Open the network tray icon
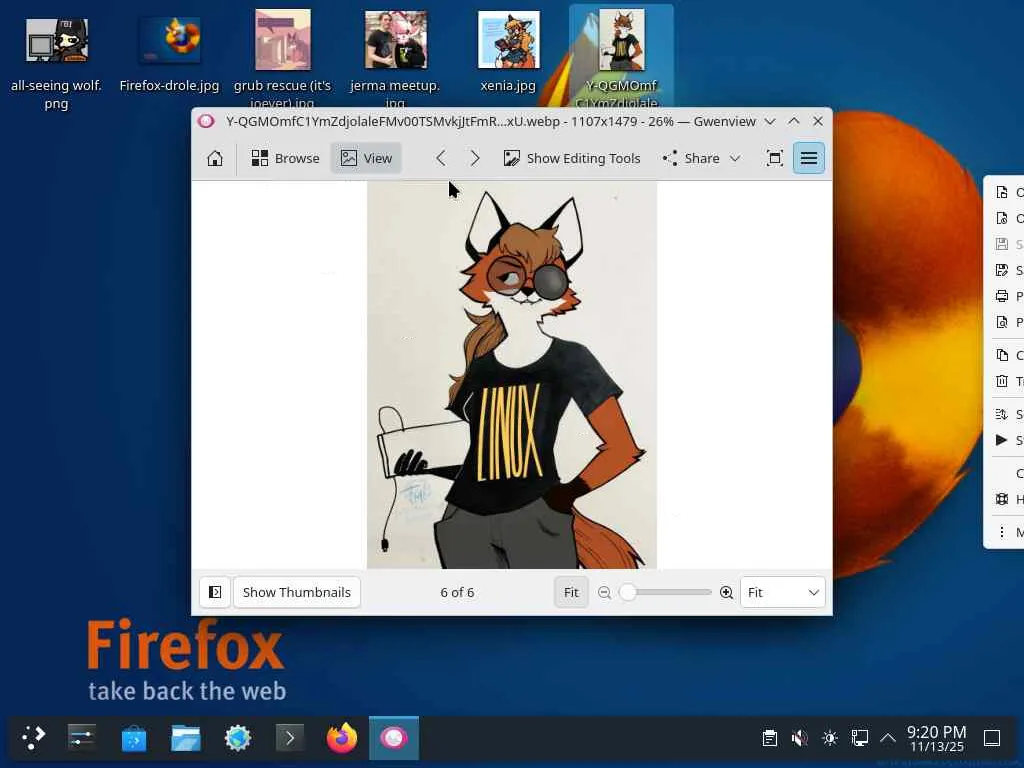Viewport: 1024px width, 768px height. [859, 738]
